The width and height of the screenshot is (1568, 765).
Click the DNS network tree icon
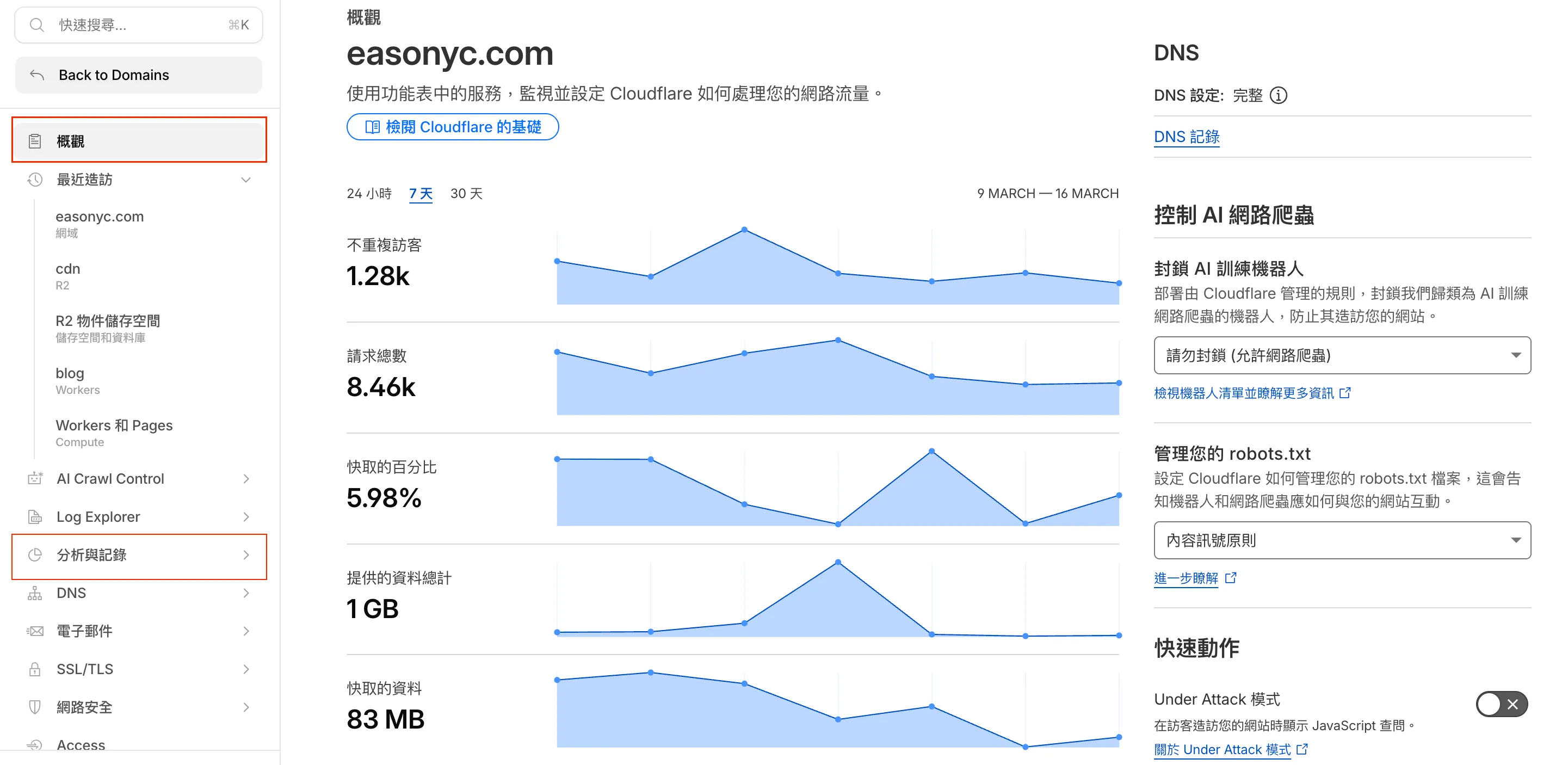click(x=35, y=593)
